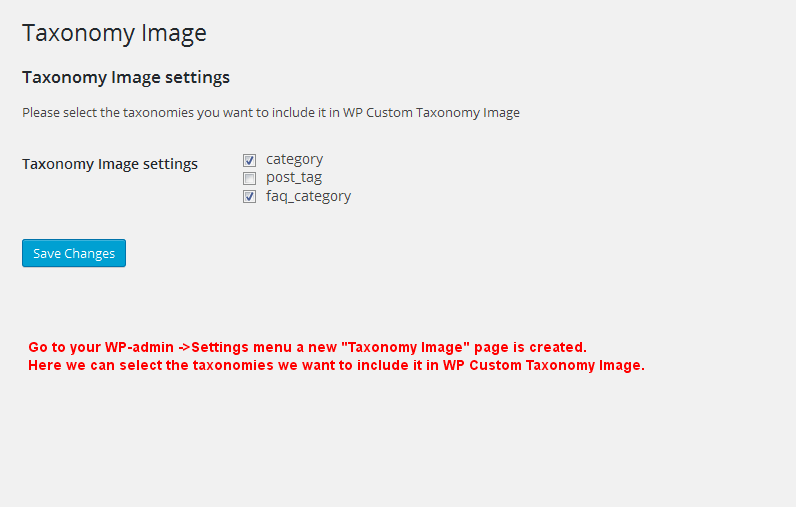The width and height of the screenshot is (796, 507).
Task: Click the bold Taxonomy Image settings heading
Action: click(x=126, y=77)
